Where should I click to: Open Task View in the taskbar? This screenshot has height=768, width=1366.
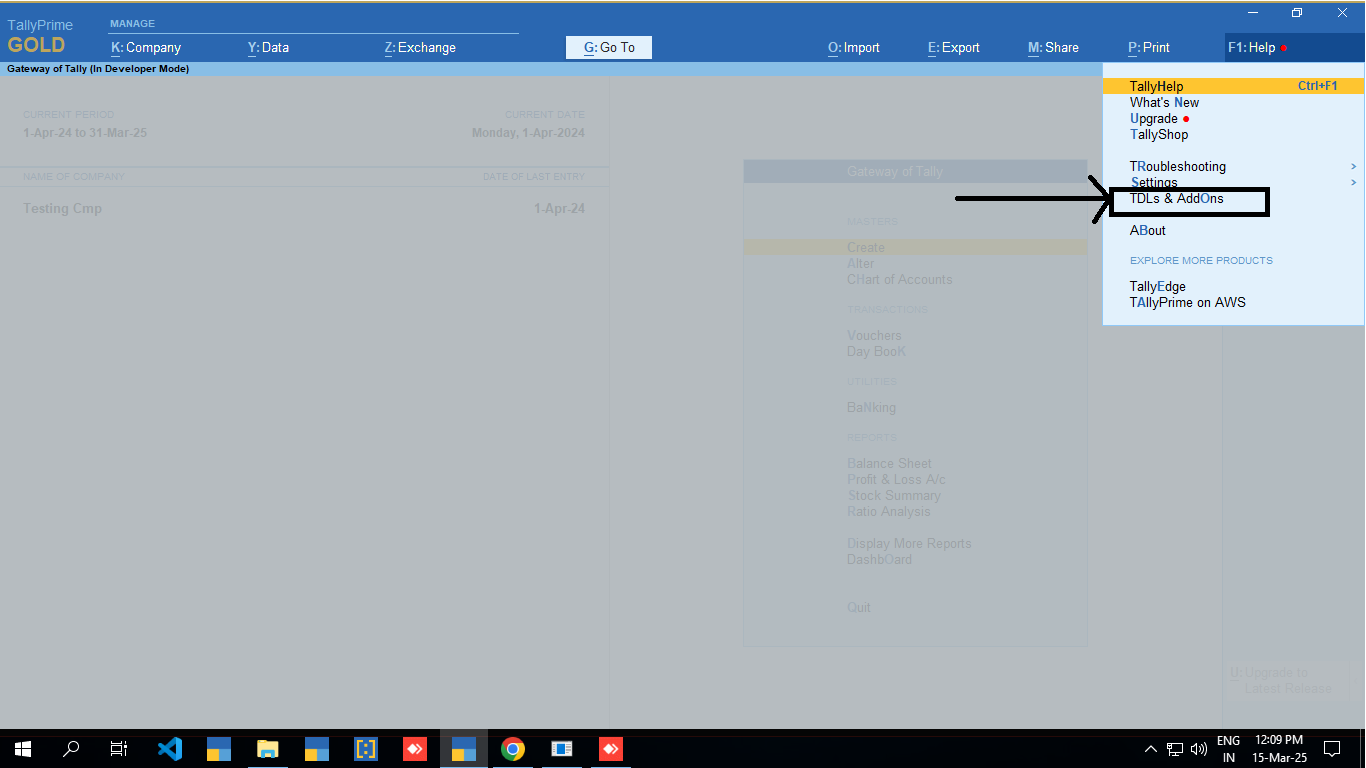(119, 748)
